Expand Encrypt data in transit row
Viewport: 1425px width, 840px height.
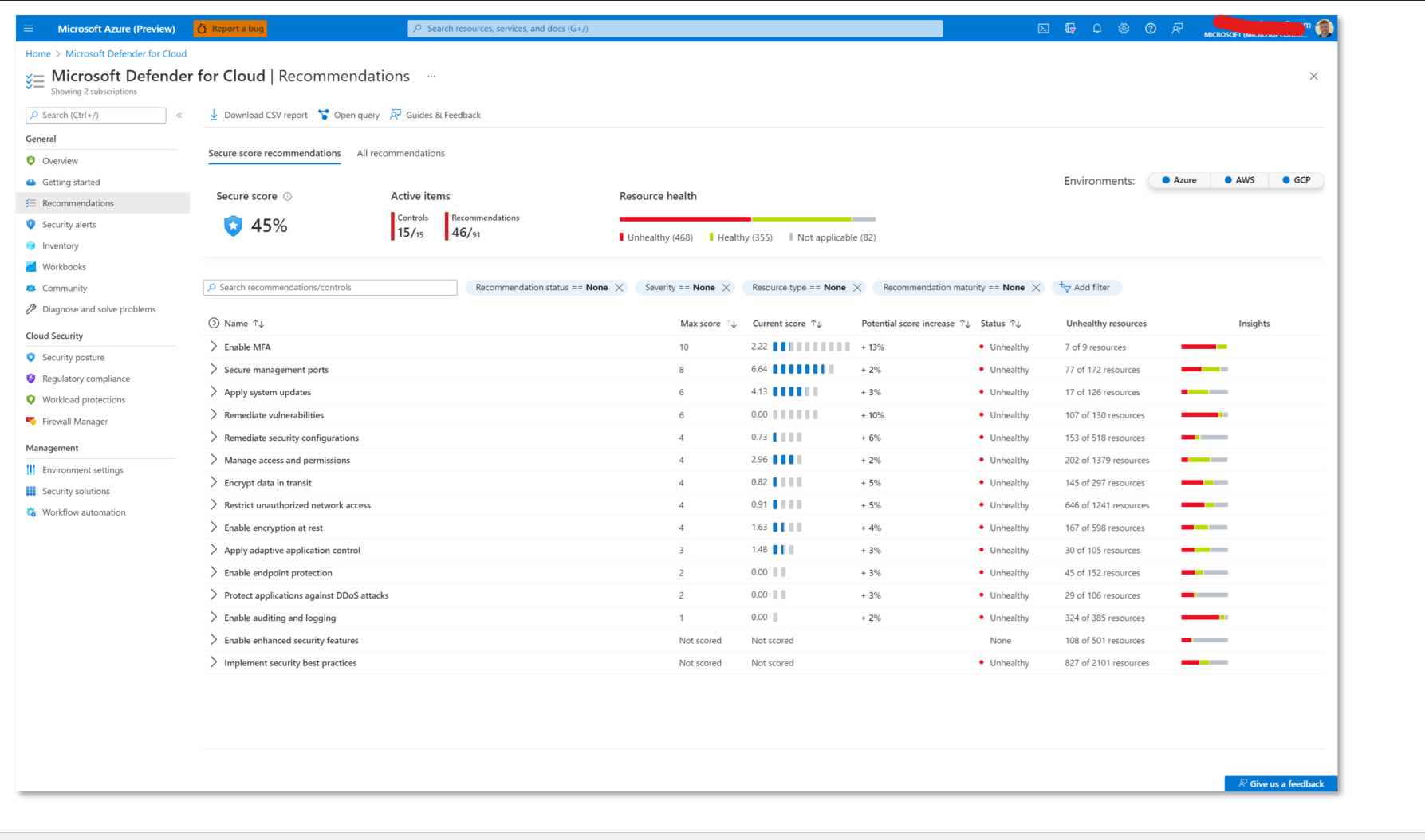click(x=213, y=482)
